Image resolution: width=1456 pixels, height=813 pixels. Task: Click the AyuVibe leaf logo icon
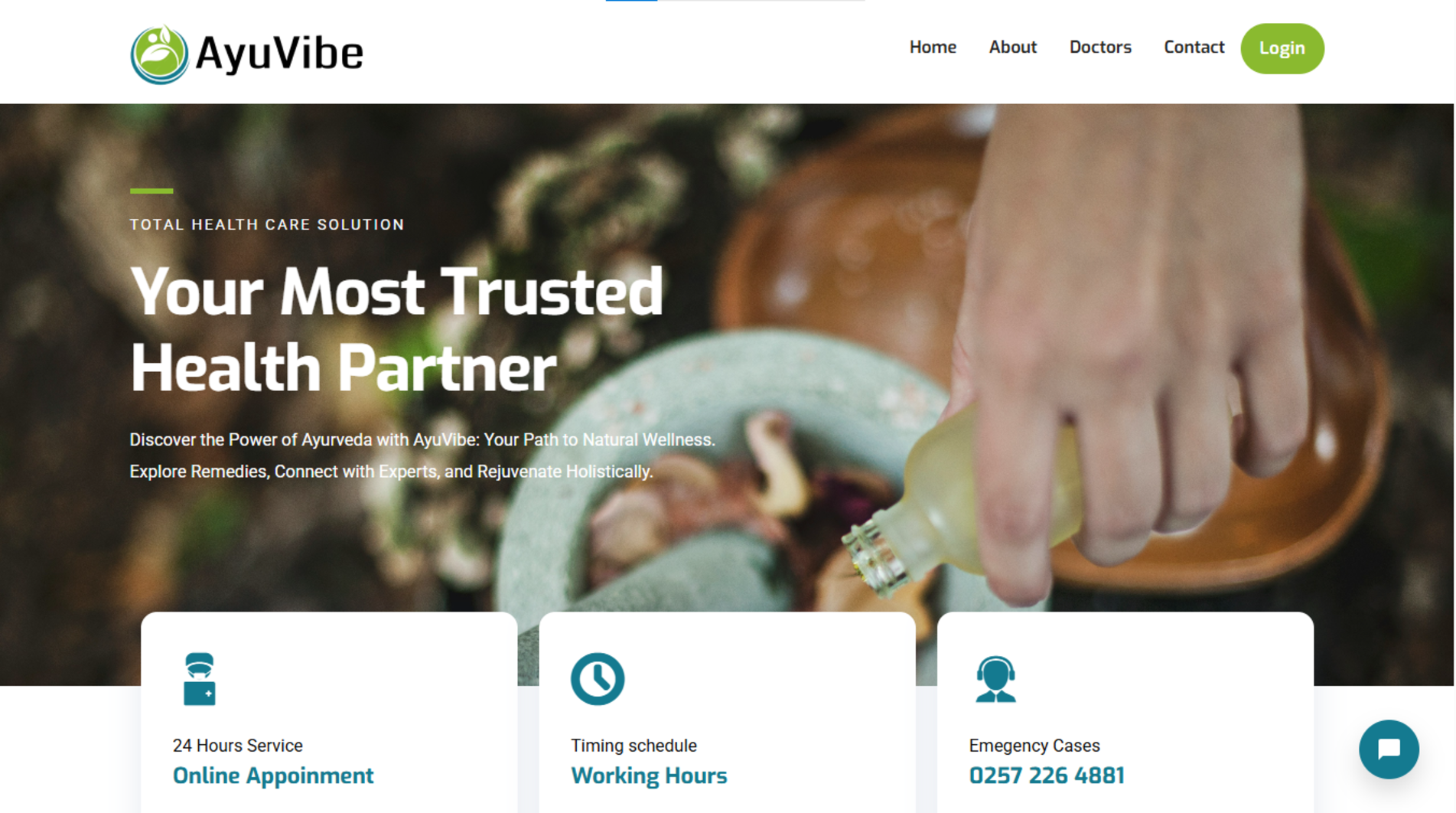(x=159, y=54)
